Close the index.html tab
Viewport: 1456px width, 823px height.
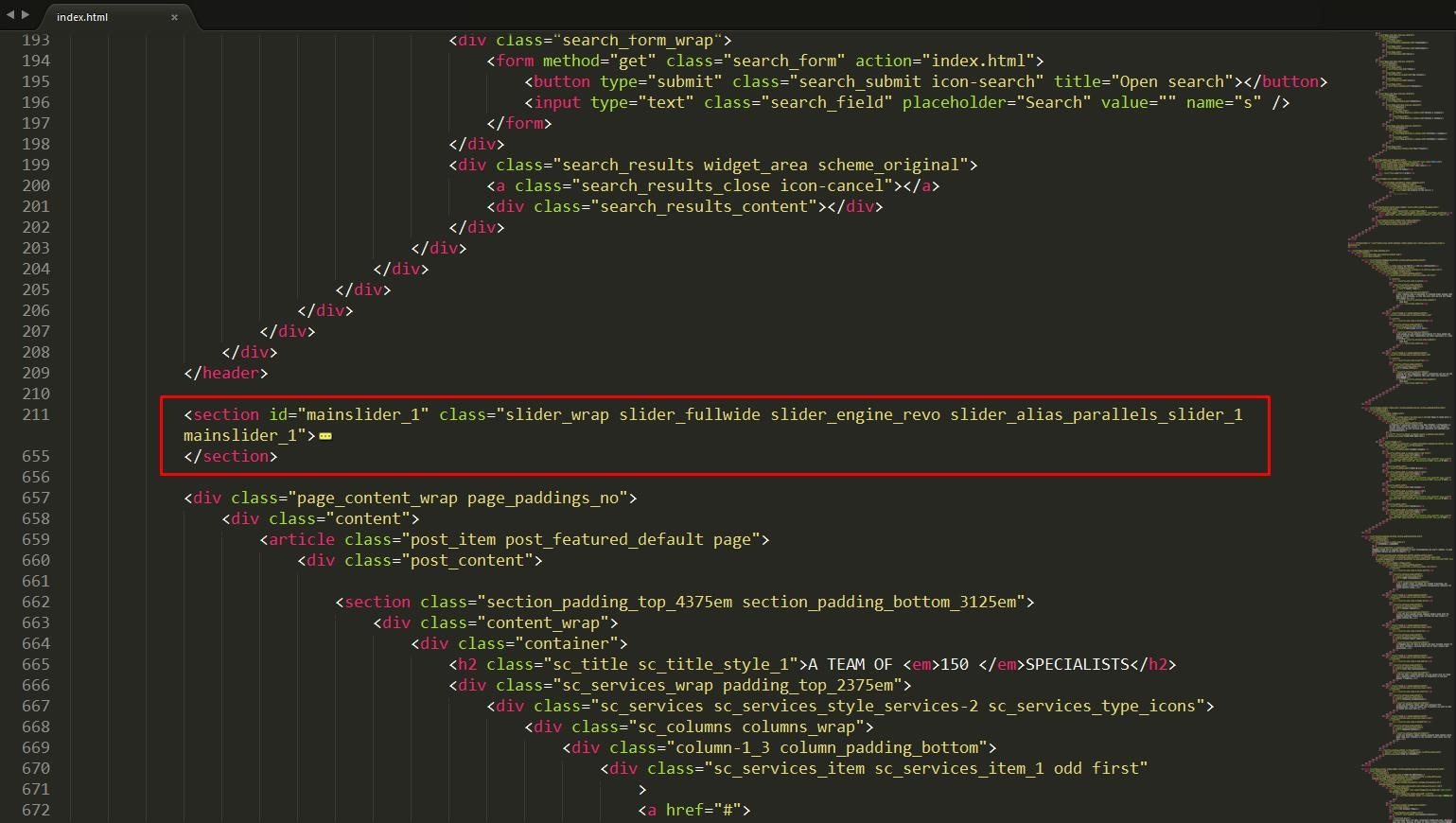coord(174,17)
